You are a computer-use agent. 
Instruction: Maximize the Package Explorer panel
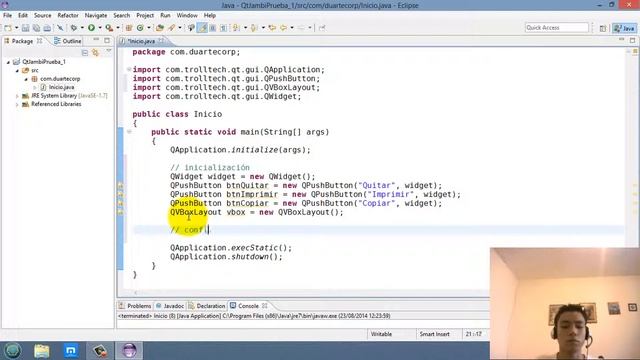[107, 40]
